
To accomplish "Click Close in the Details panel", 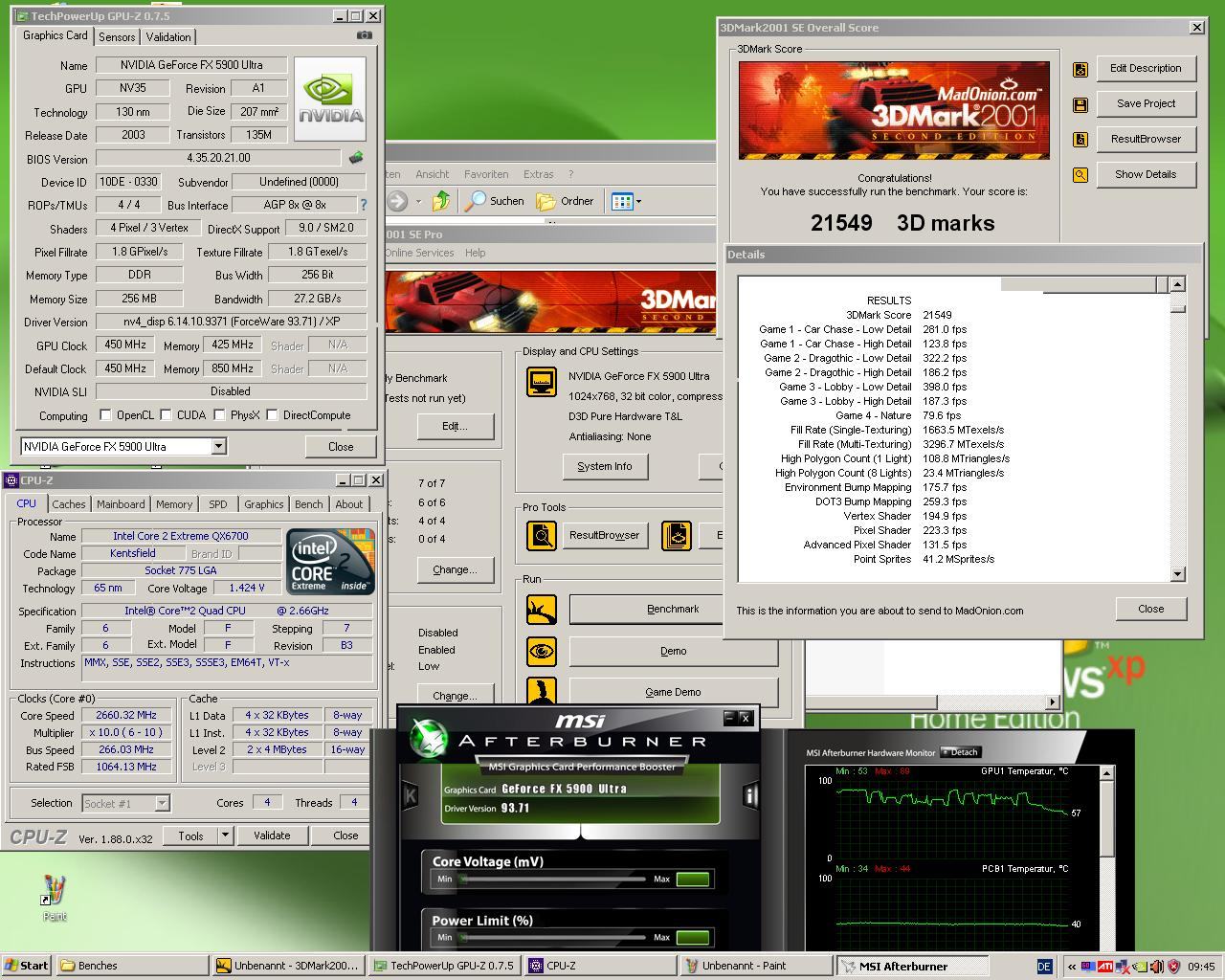I will 1151,609.
